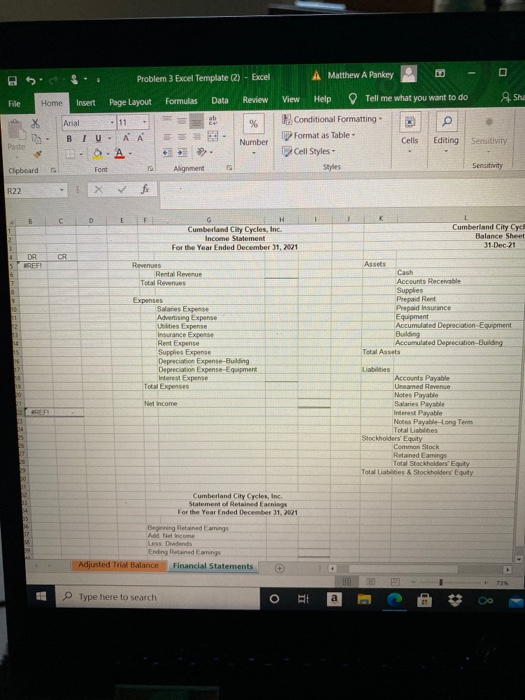Switch to the Formulas tab
Viewport: 525px width, 700px height.
pyautogui.click(x=181, y=101)
